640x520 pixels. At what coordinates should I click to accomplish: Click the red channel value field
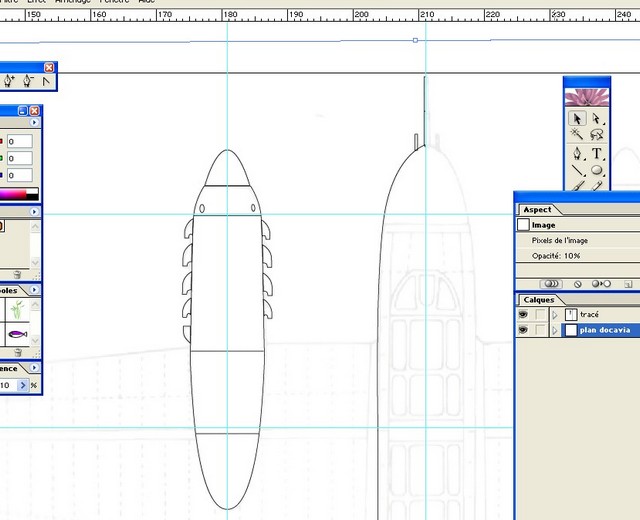[x=20, y=141]
